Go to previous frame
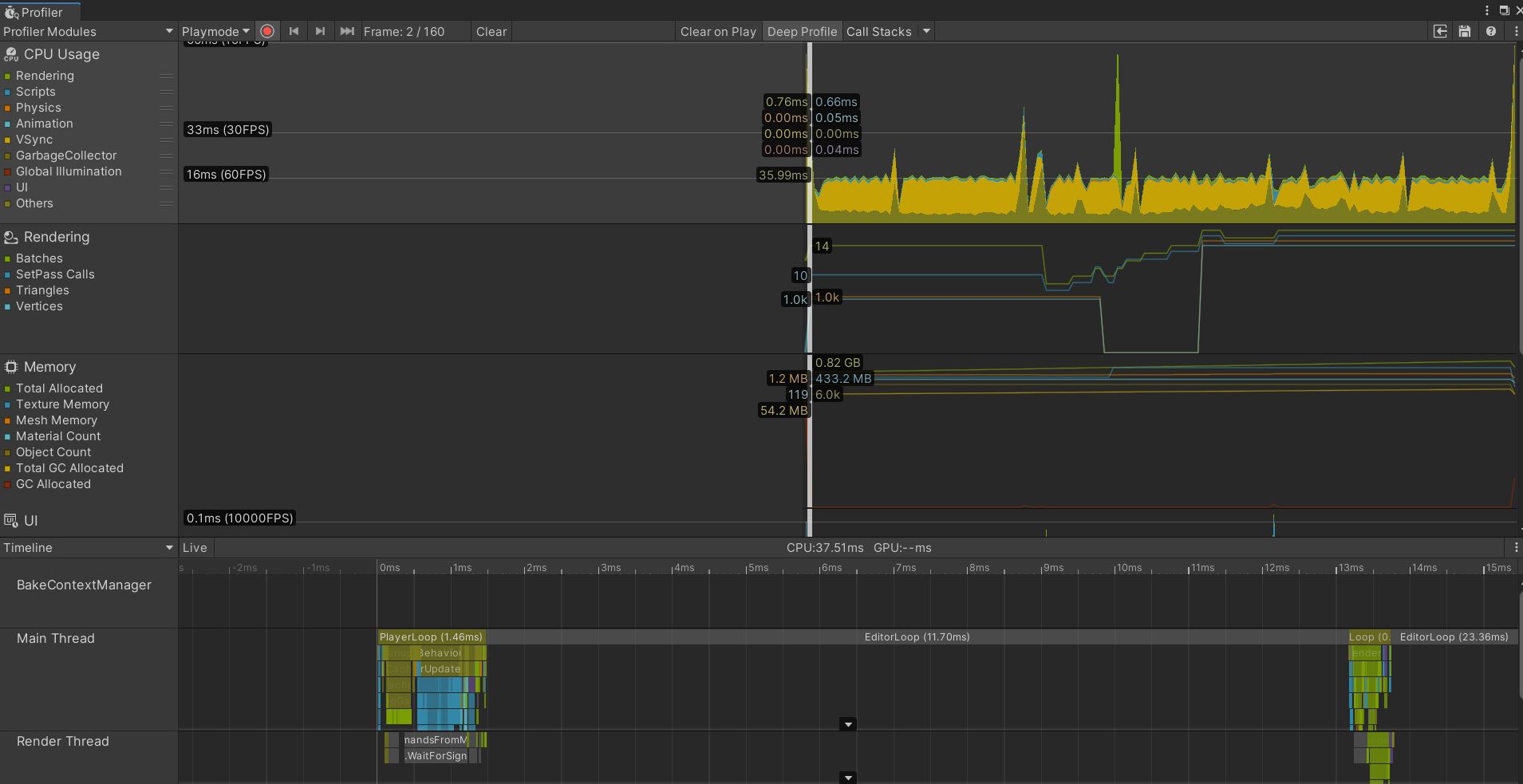Viewport: 1523px width, 784px height. click(294, 31)
